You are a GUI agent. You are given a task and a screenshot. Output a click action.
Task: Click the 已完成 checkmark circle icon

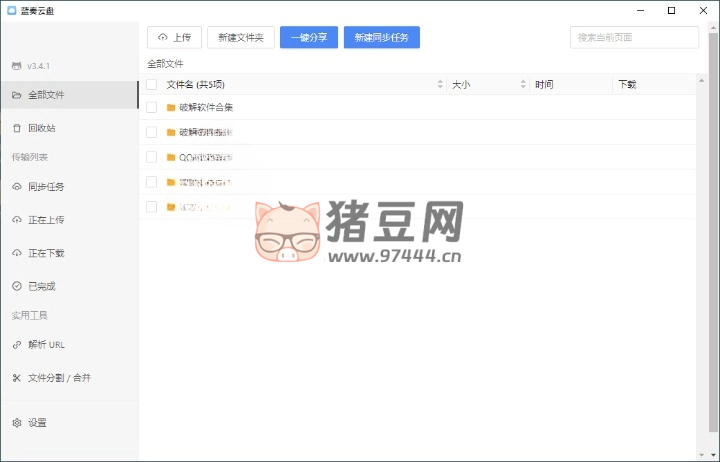click(16, 286)
